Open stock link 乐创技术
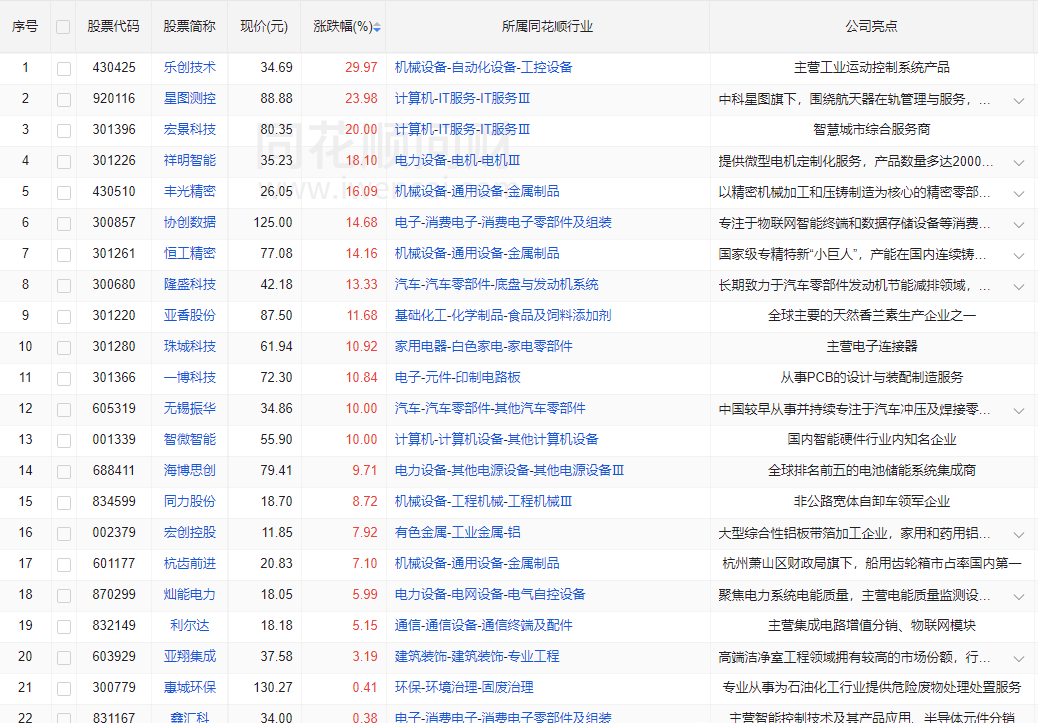 pyautogui.click(x=190, y=67)
